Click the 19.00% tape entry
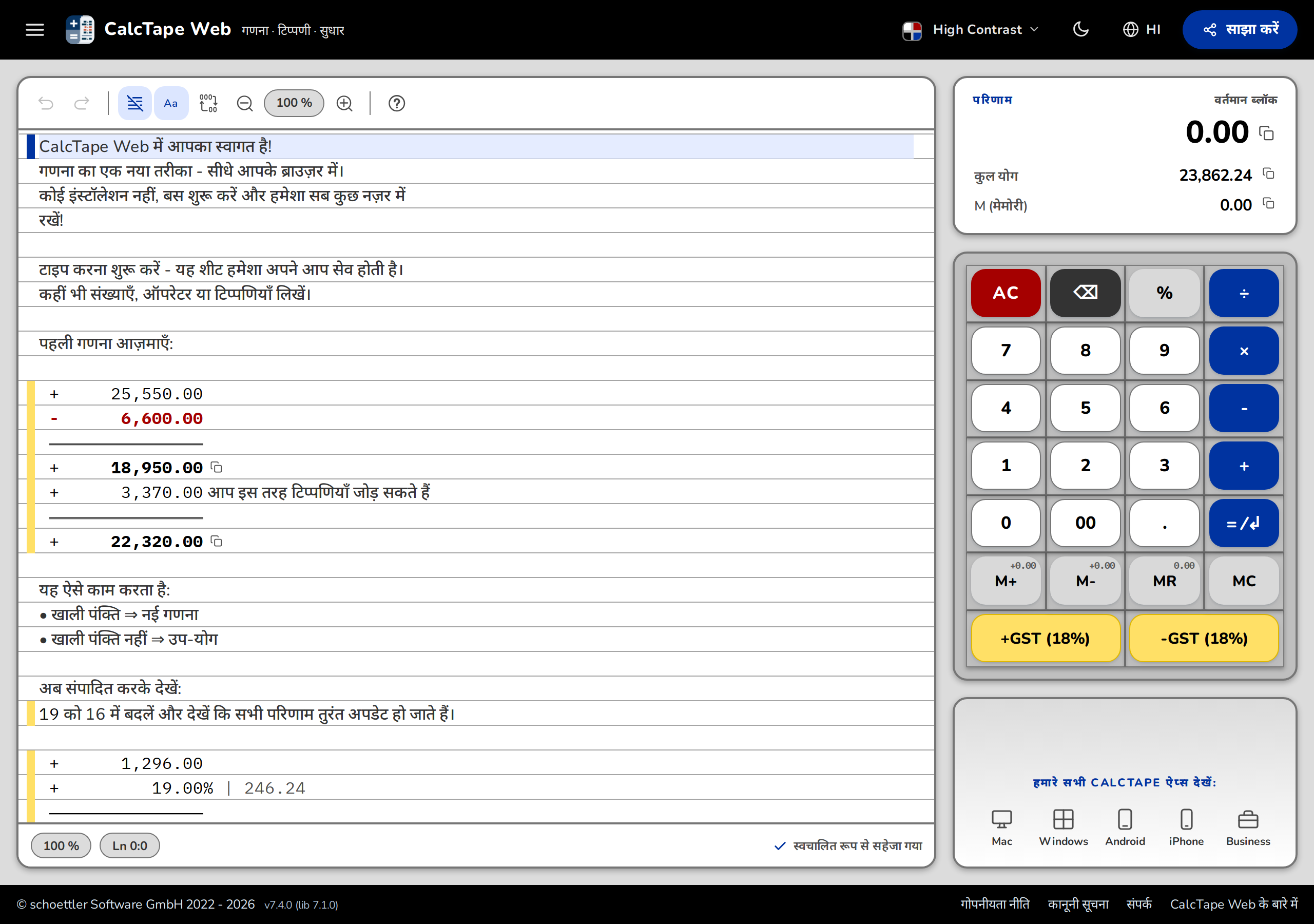 (183, 788)
